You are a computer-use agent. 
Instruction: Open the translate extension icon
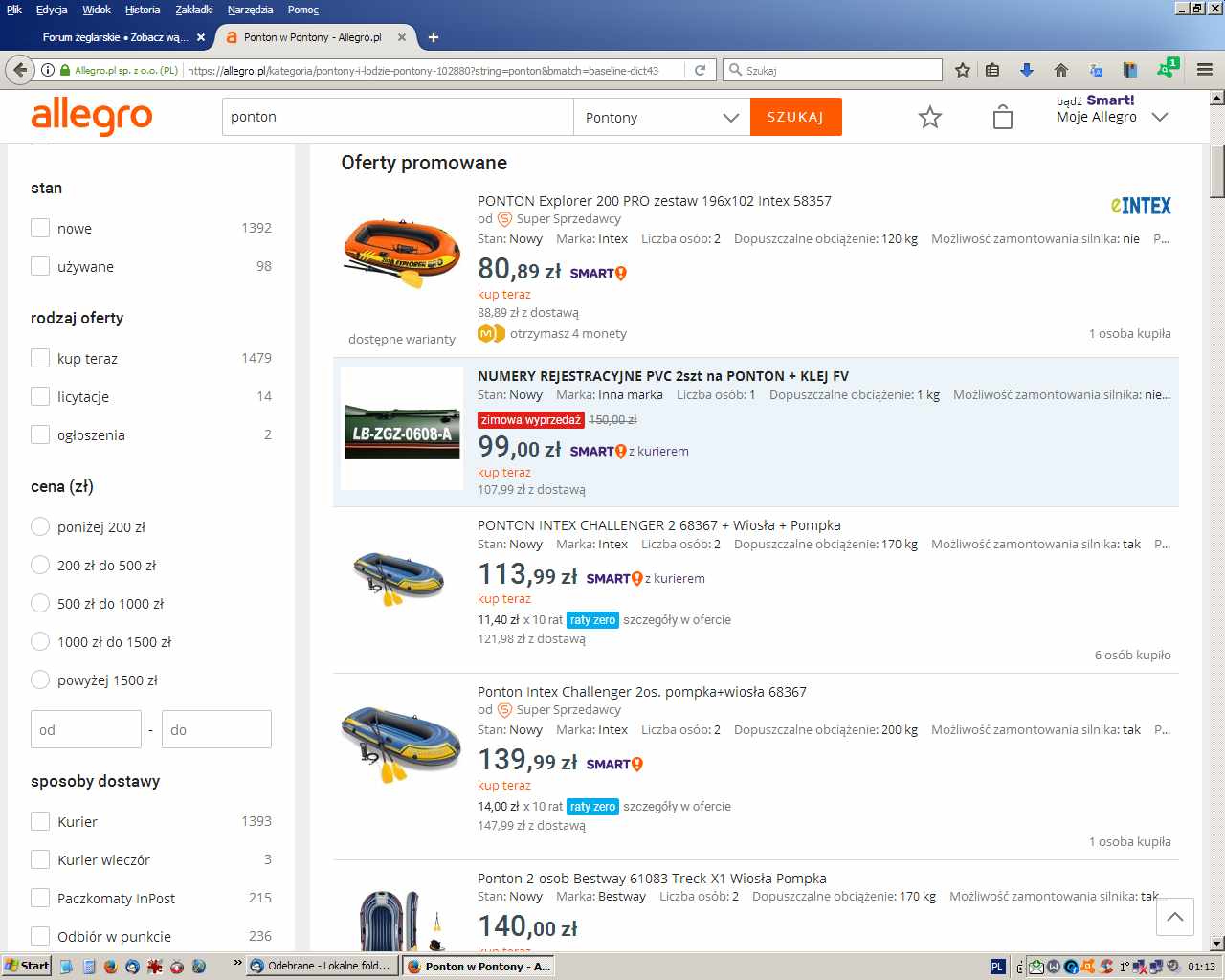1096,70
